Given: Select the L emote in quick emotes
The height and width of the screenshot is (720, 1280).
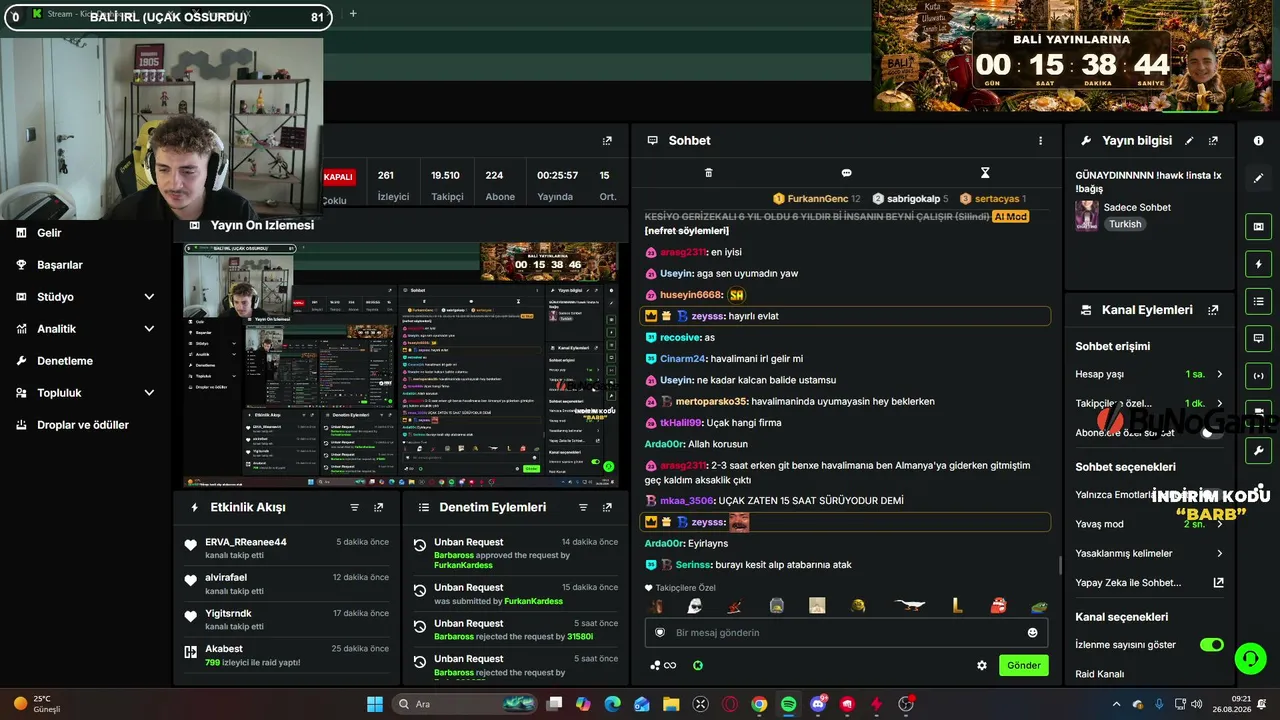Looking at the screenshot, I should pyautogui.click(x=957, y=605).
